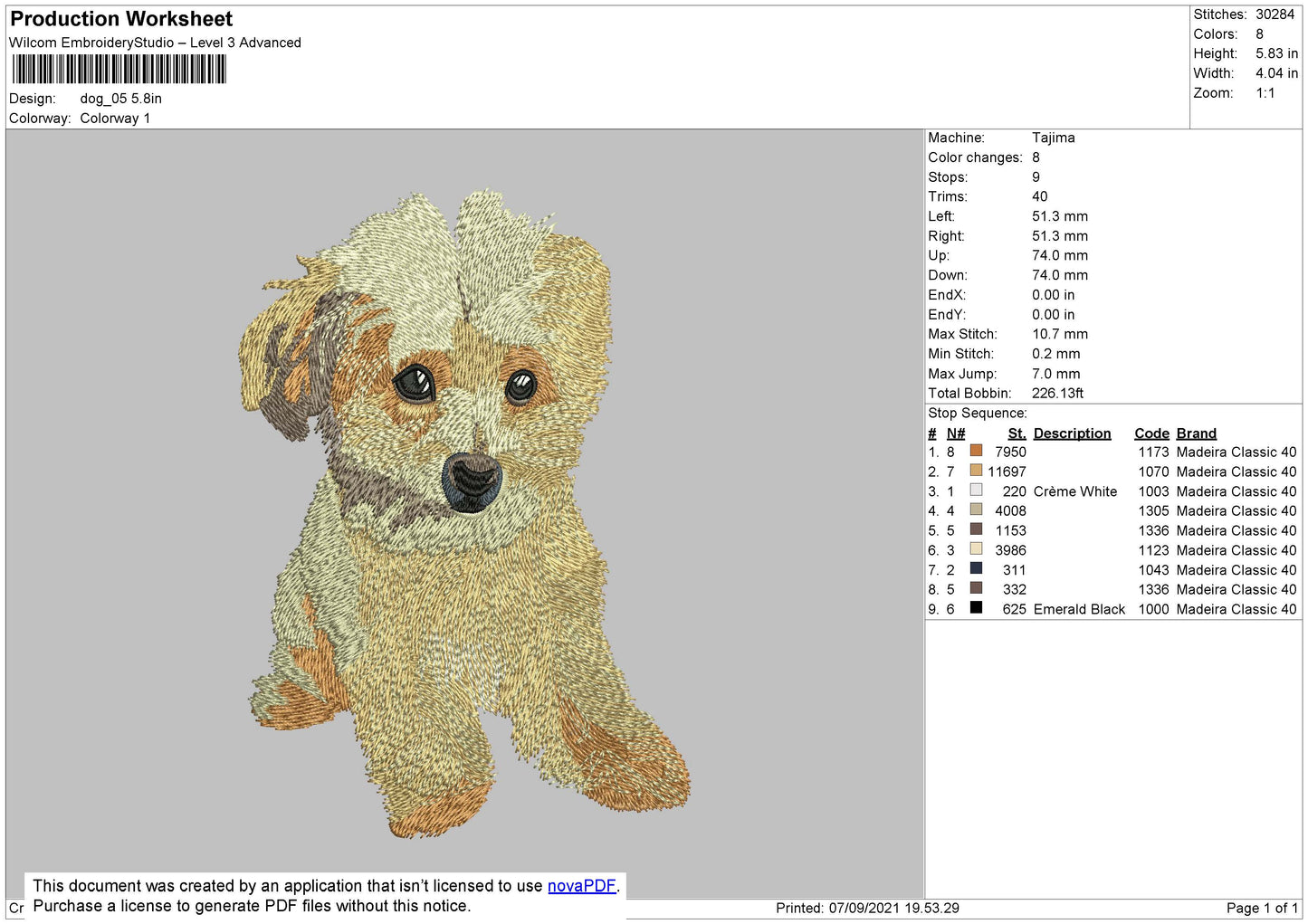The image size is (1308, 924).
Task: Click the 'Colorway 1' value
Action: click(x=115, y=119)
